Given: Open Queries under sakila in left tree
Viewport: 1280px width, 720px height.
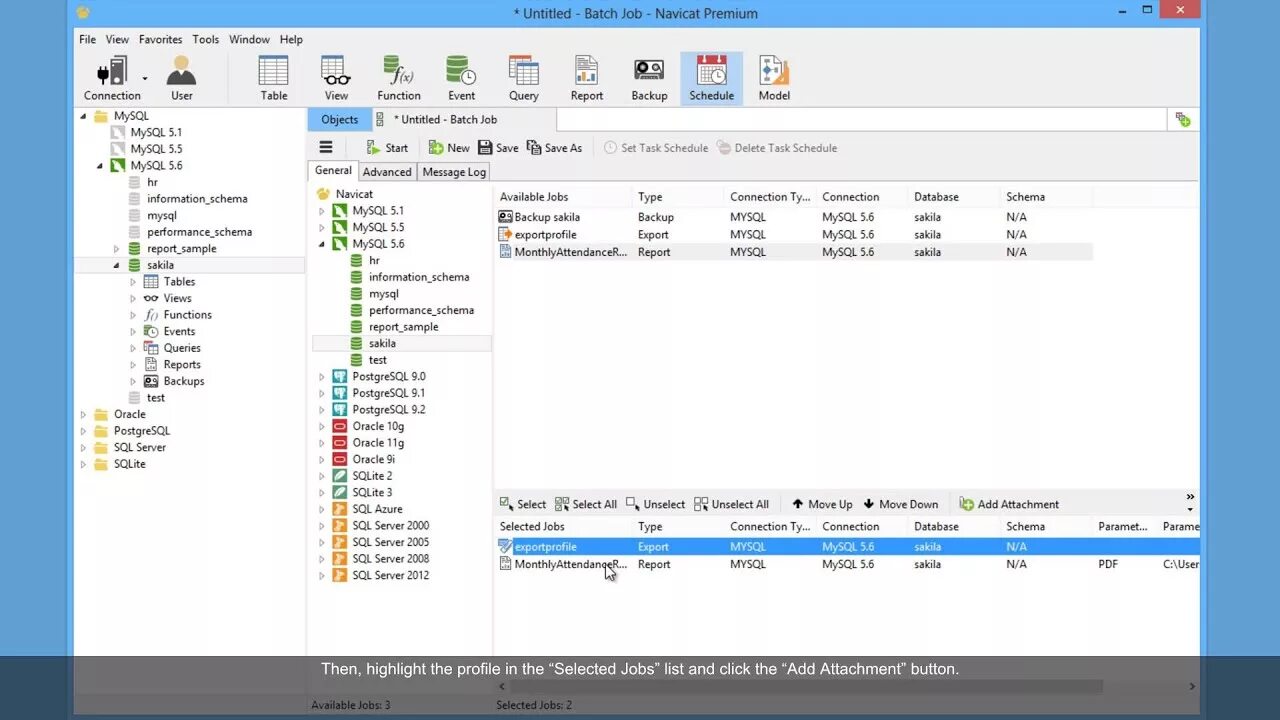Looking at the screenshot, I should pyautogui.click(x=182, y=348).
